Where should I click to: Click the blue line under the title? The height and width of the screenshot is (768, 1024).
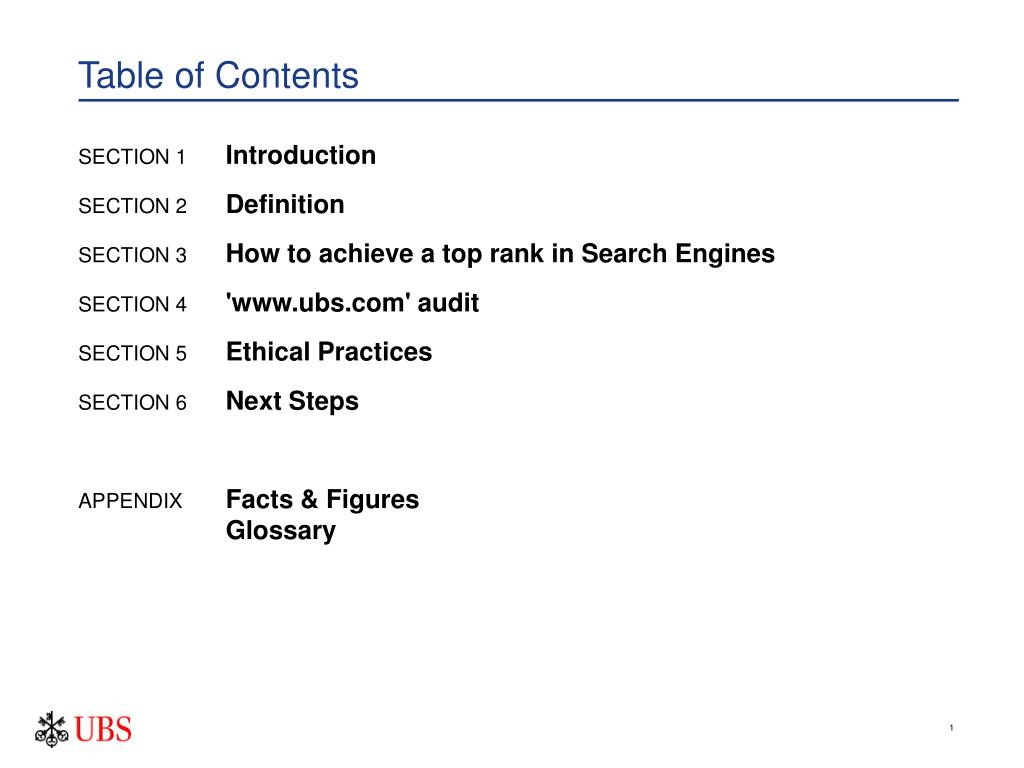pos(519,101)
